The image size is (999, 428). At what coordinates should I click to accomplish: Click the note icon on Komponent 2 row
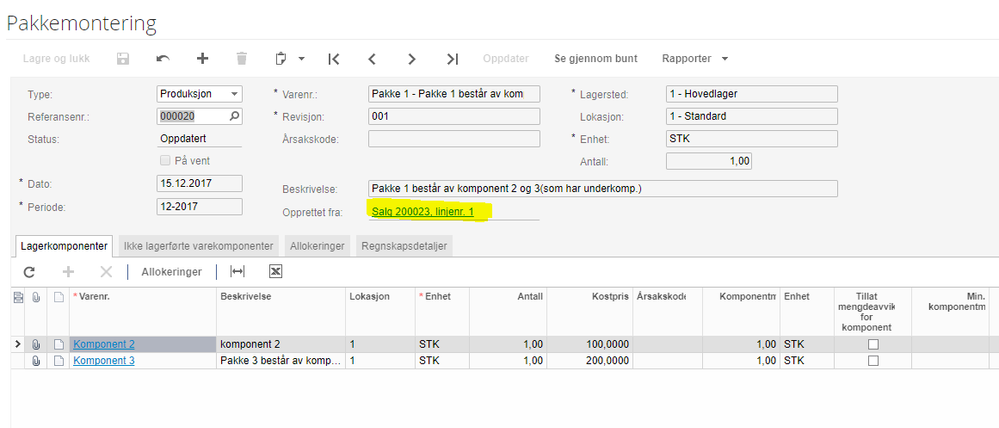click(x=58, y=345)
